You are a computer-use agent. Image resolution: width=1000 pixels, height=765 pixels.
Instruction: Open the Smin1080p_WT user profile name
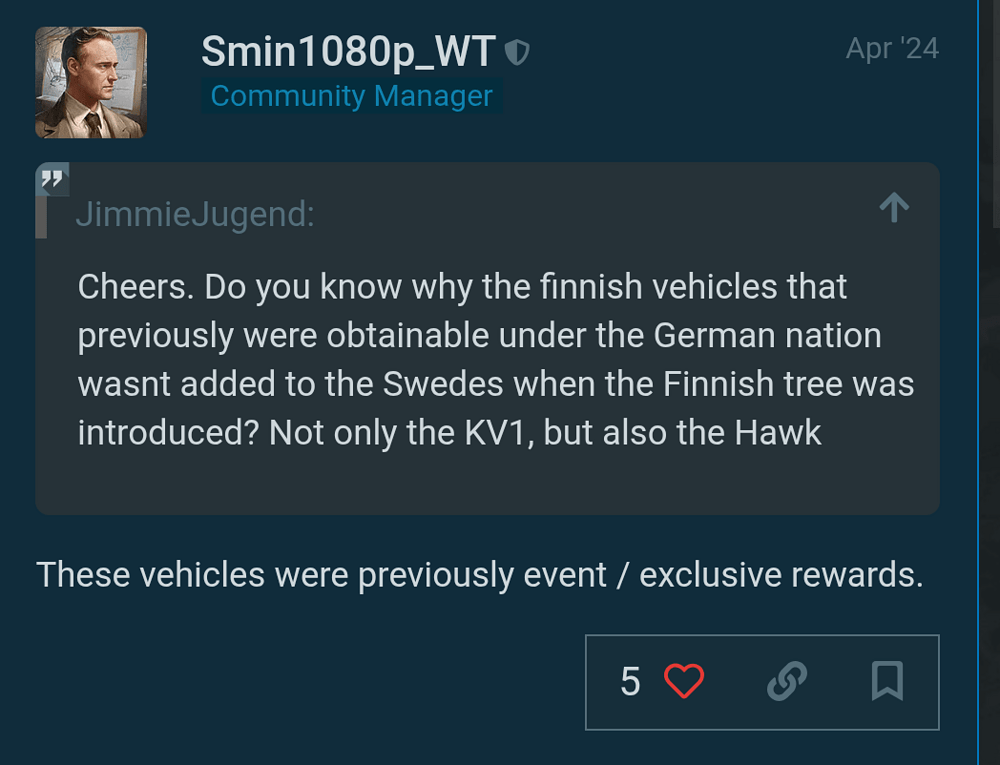[x=348, y=51]
